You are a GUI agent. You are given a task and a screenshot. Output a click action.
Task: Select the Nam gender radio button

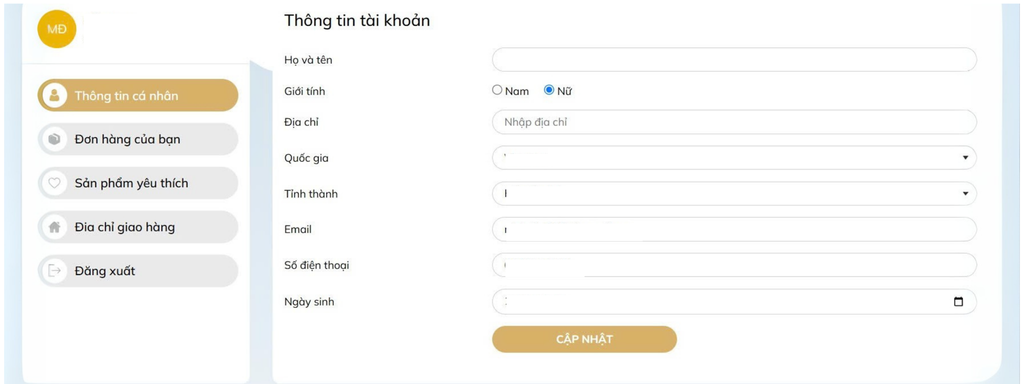[497, 90]
